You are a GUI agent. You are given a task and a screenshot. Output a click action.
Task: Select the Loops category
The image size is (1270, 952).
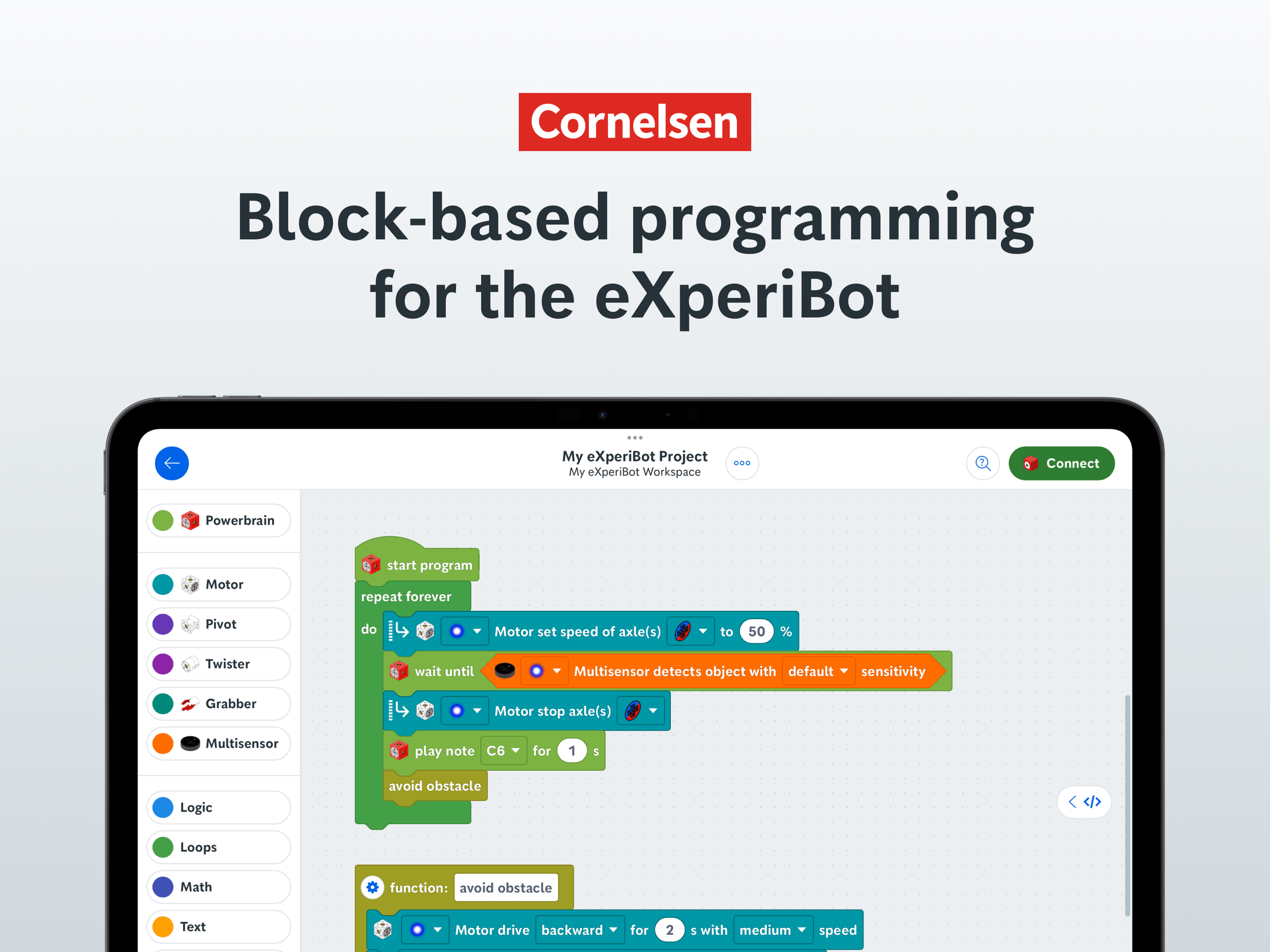[219, 847]
